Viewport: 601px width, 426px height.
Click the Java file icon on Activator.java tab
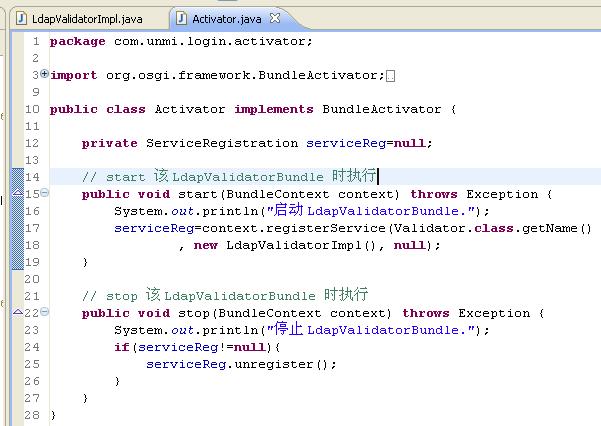point(179,19)
